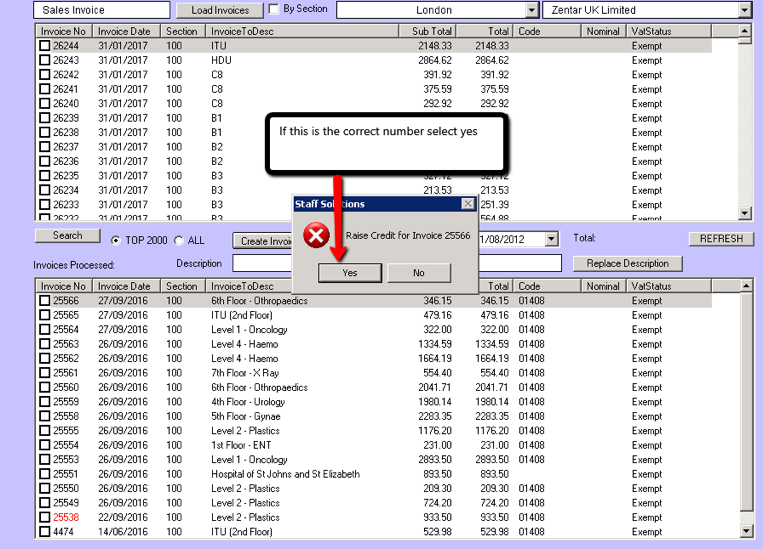The width and height of the screenshot is (763, 549).
Task: Click the REFRESH button
Action: click(720, 239)
